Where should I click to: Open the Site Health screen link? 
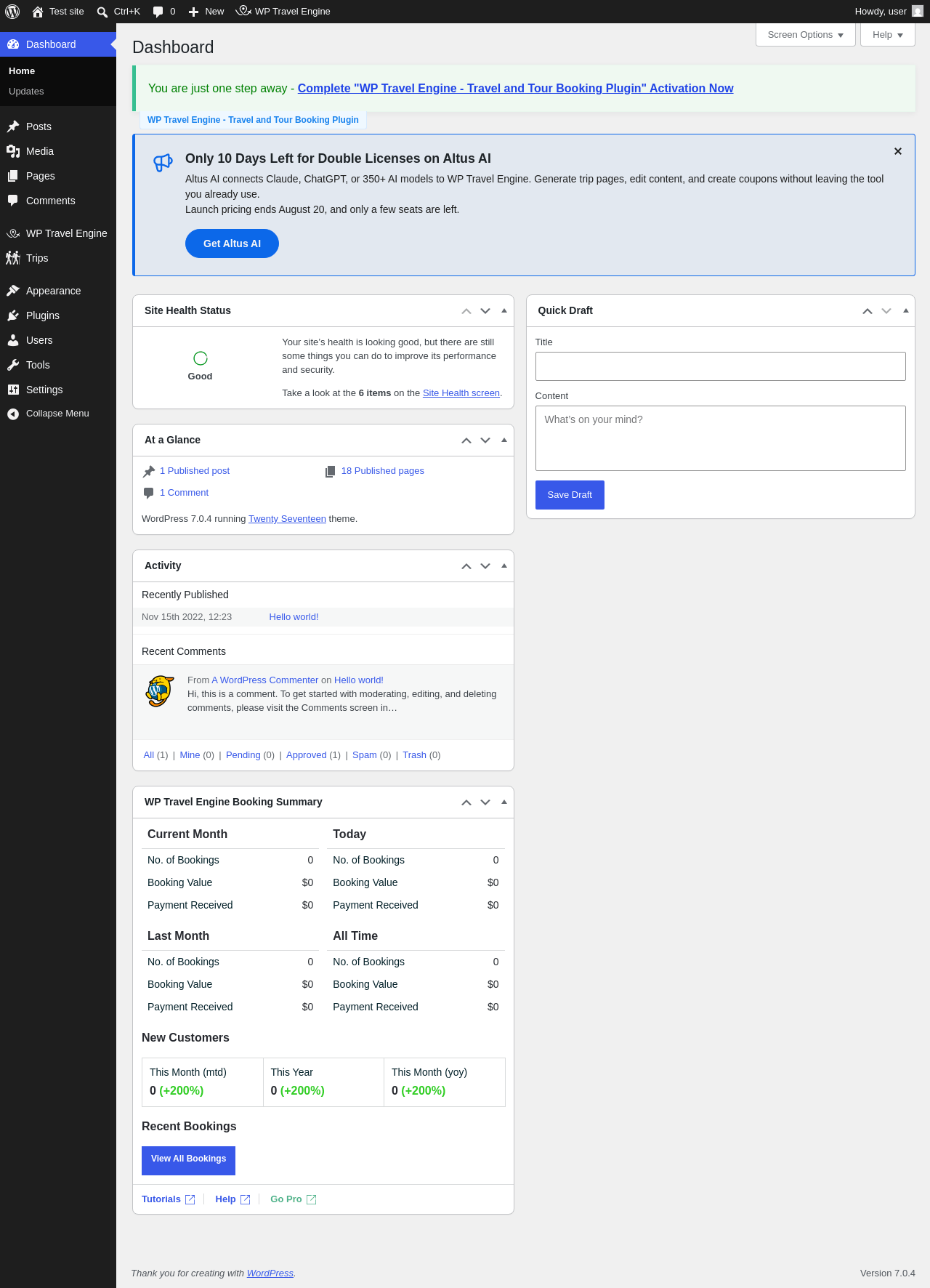461,393
